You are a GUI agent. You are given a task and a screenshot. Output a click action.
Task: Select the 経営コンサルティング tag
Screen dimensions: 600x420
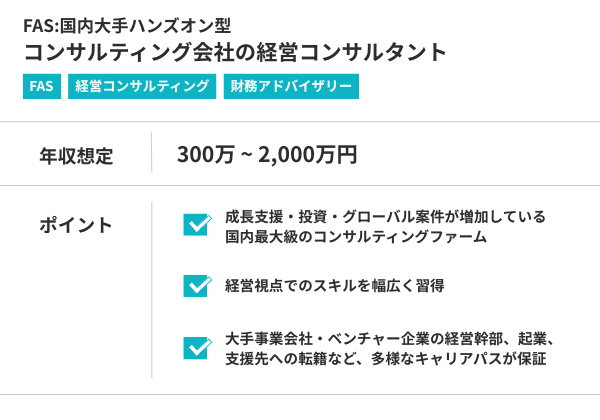(x=142, y=87)
